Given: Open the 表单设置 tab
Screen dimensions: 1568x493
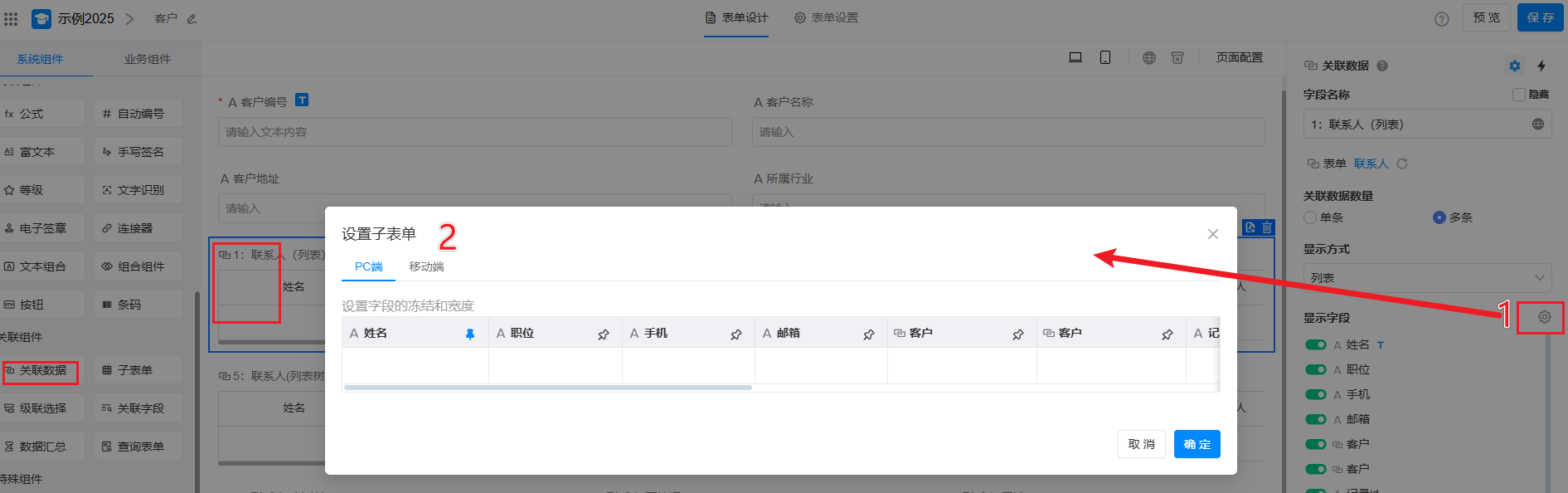Looking at the screenshot, I should click(827, 17).
